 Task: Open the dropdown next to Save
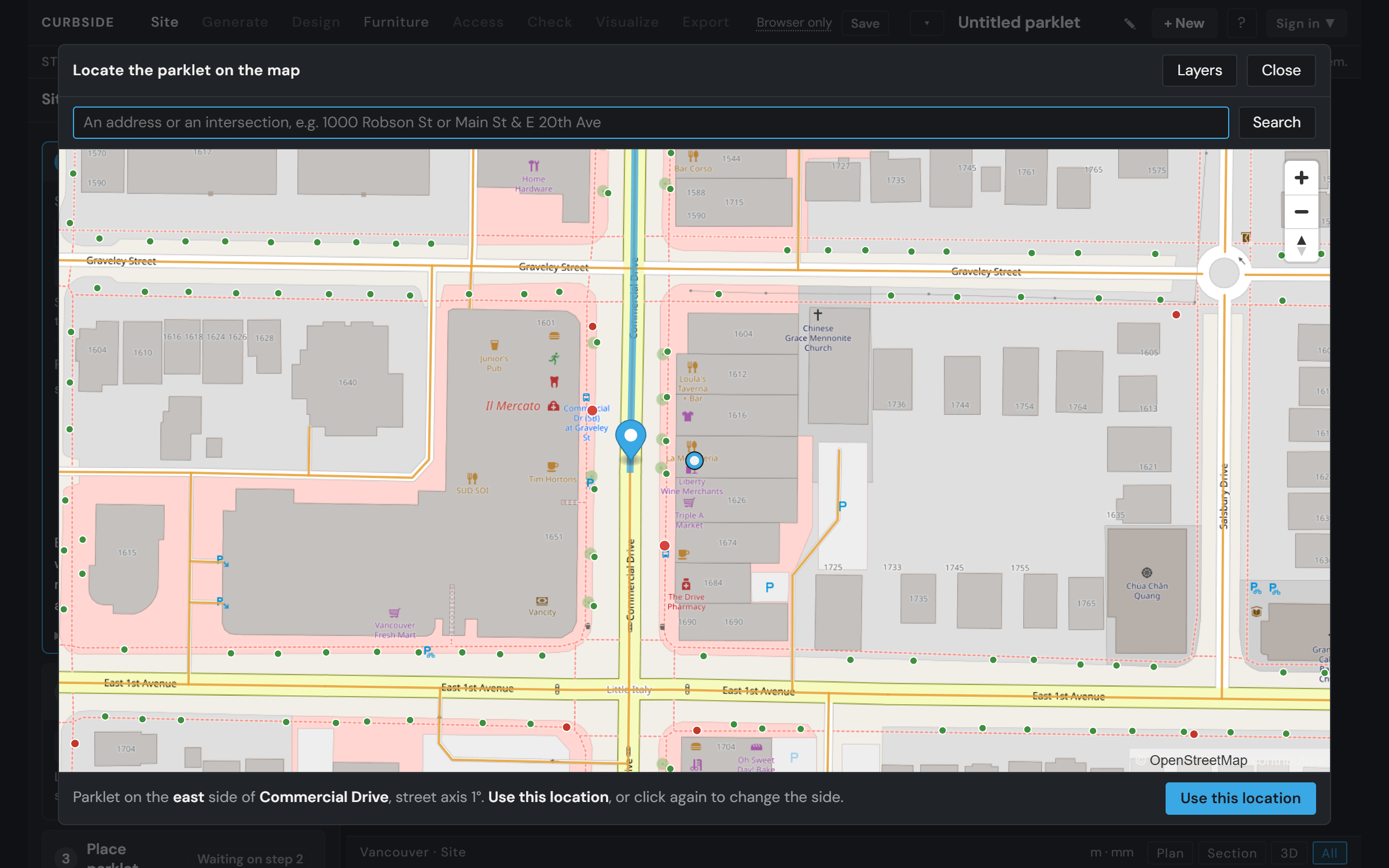pos(927,23)
